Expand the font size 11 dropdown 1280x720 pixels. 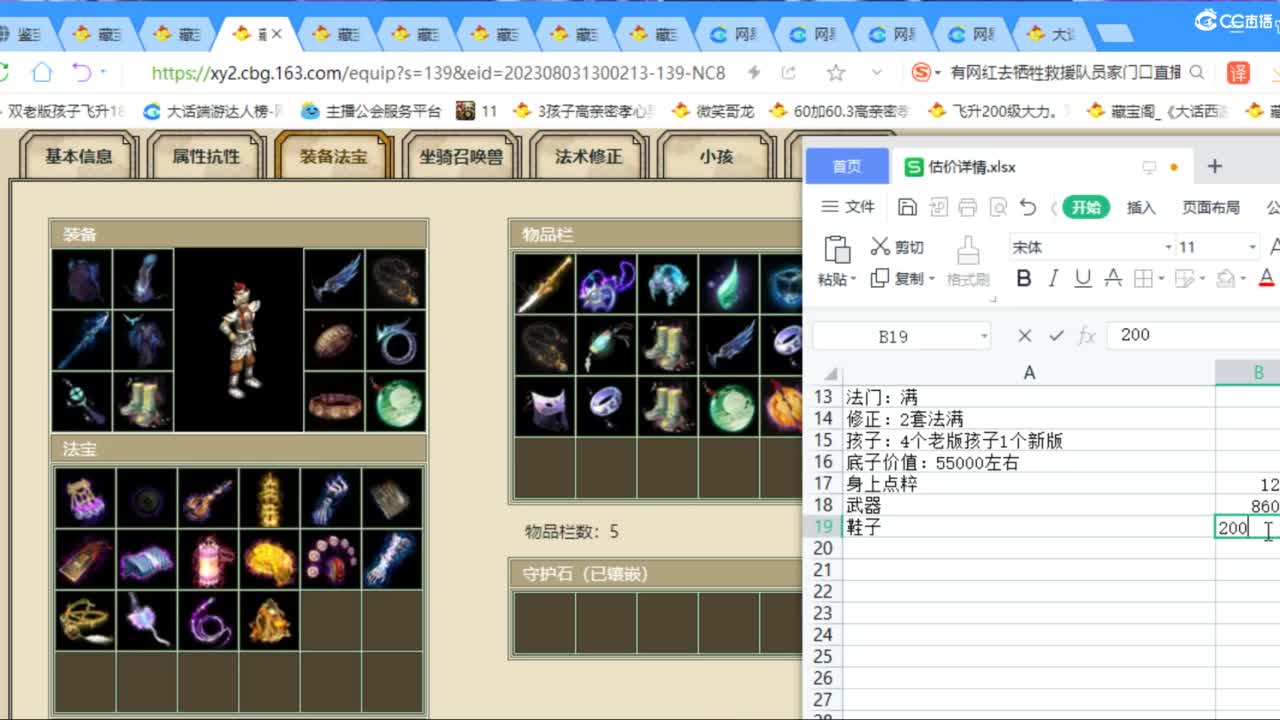click(1252, 247)
